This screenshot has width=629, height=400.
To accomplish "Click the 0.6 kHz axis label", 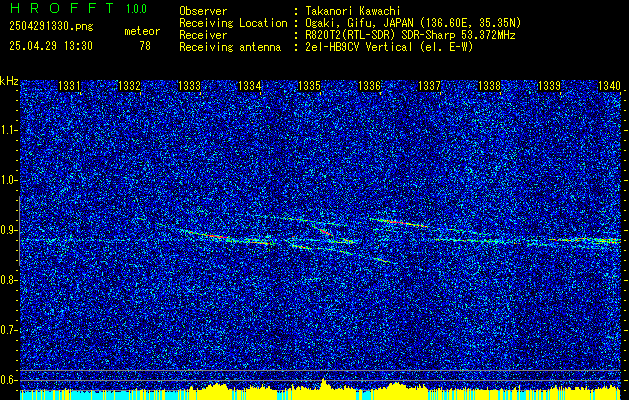I will [8, 380].
